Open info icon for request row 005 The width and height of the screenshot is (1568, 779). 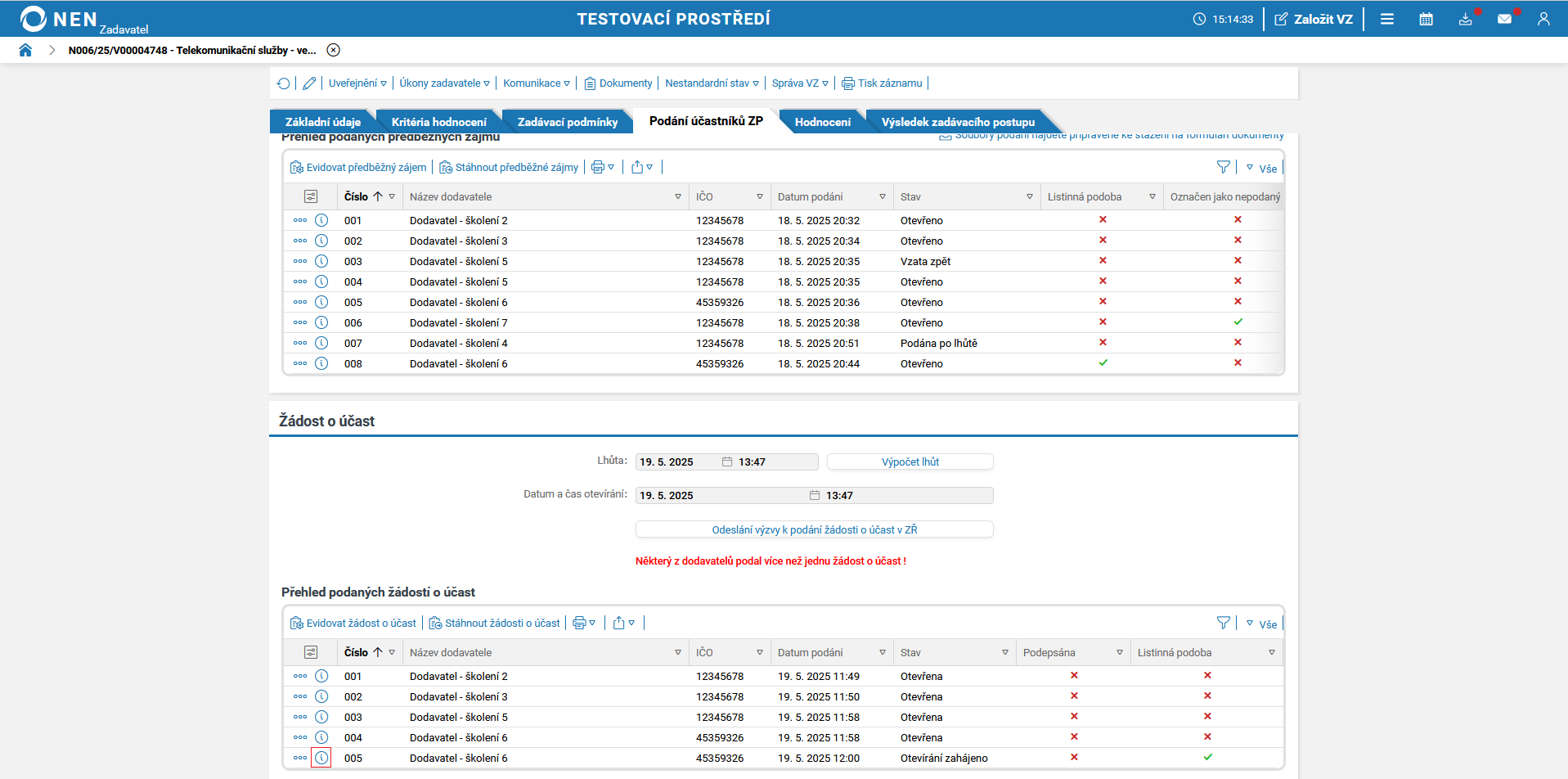click(x=321, y=758)
